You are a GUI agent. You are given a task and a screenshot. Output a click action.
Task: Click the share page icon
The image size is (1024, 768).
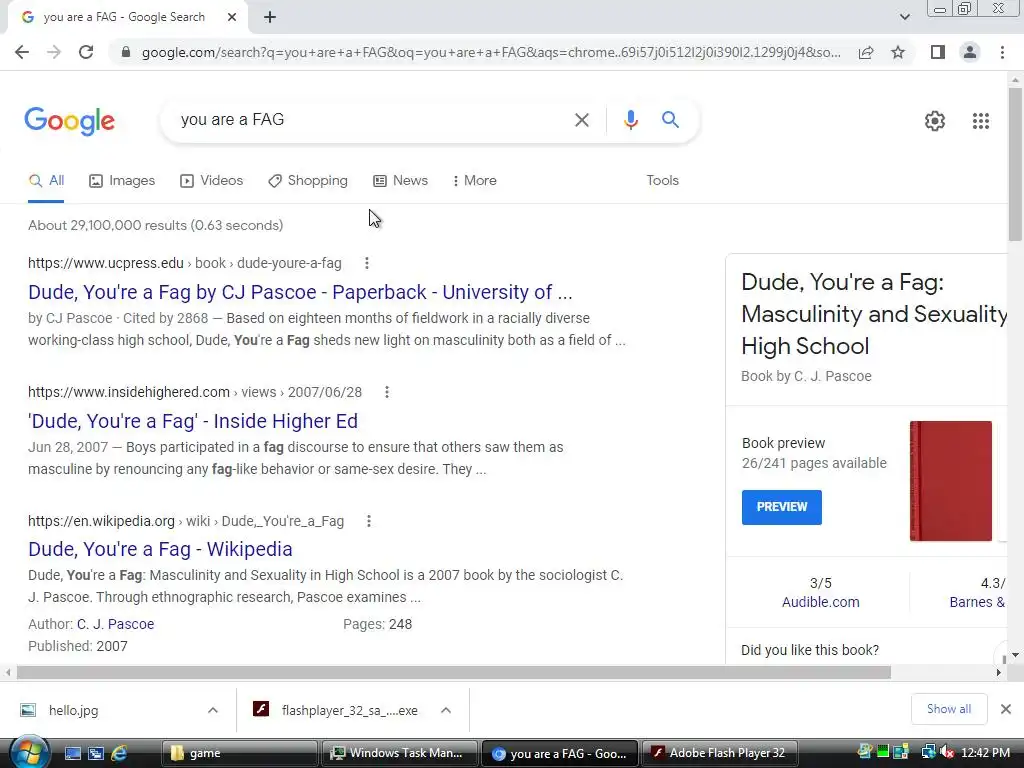pyautogui.click(x=866, y=52)
